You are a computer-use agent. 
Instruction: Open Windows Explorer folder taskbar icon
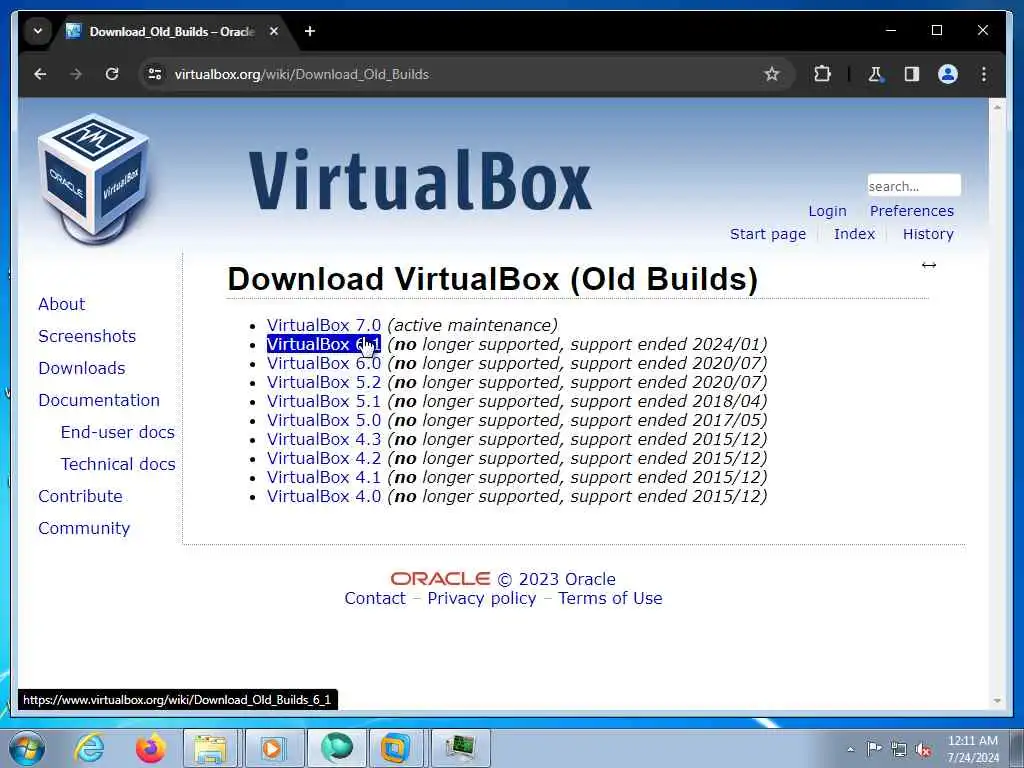[210, 748]
